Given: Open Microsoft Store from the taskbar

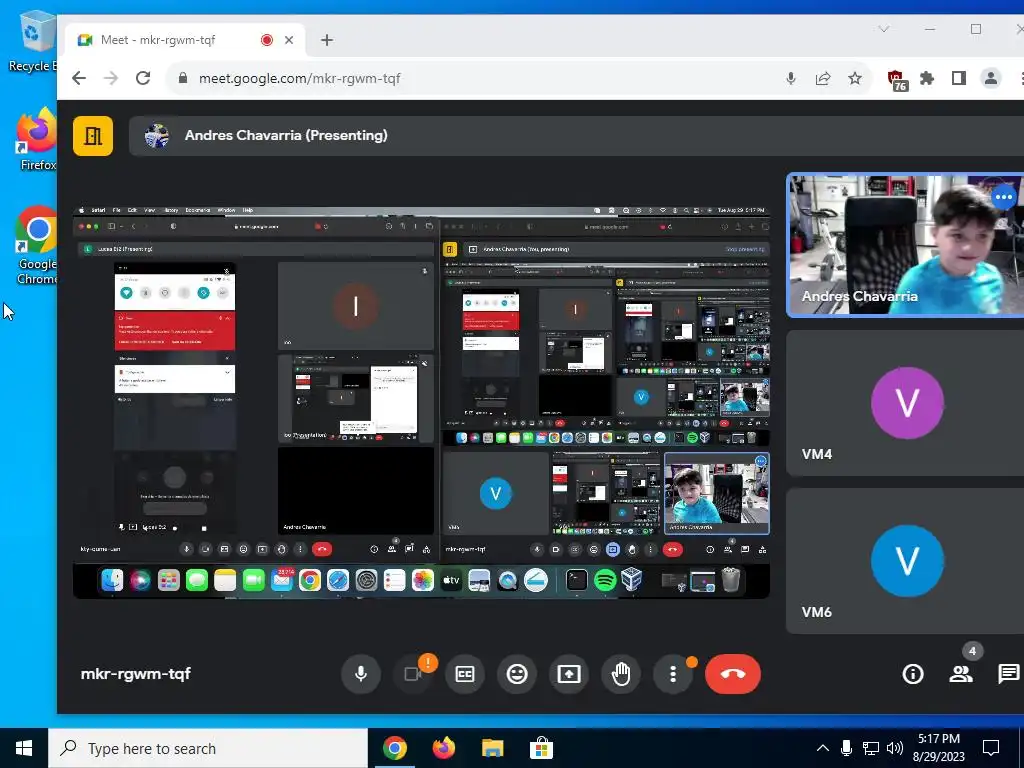Looking at the screenshot, I should pyautogui.click(x=541, y=748).
